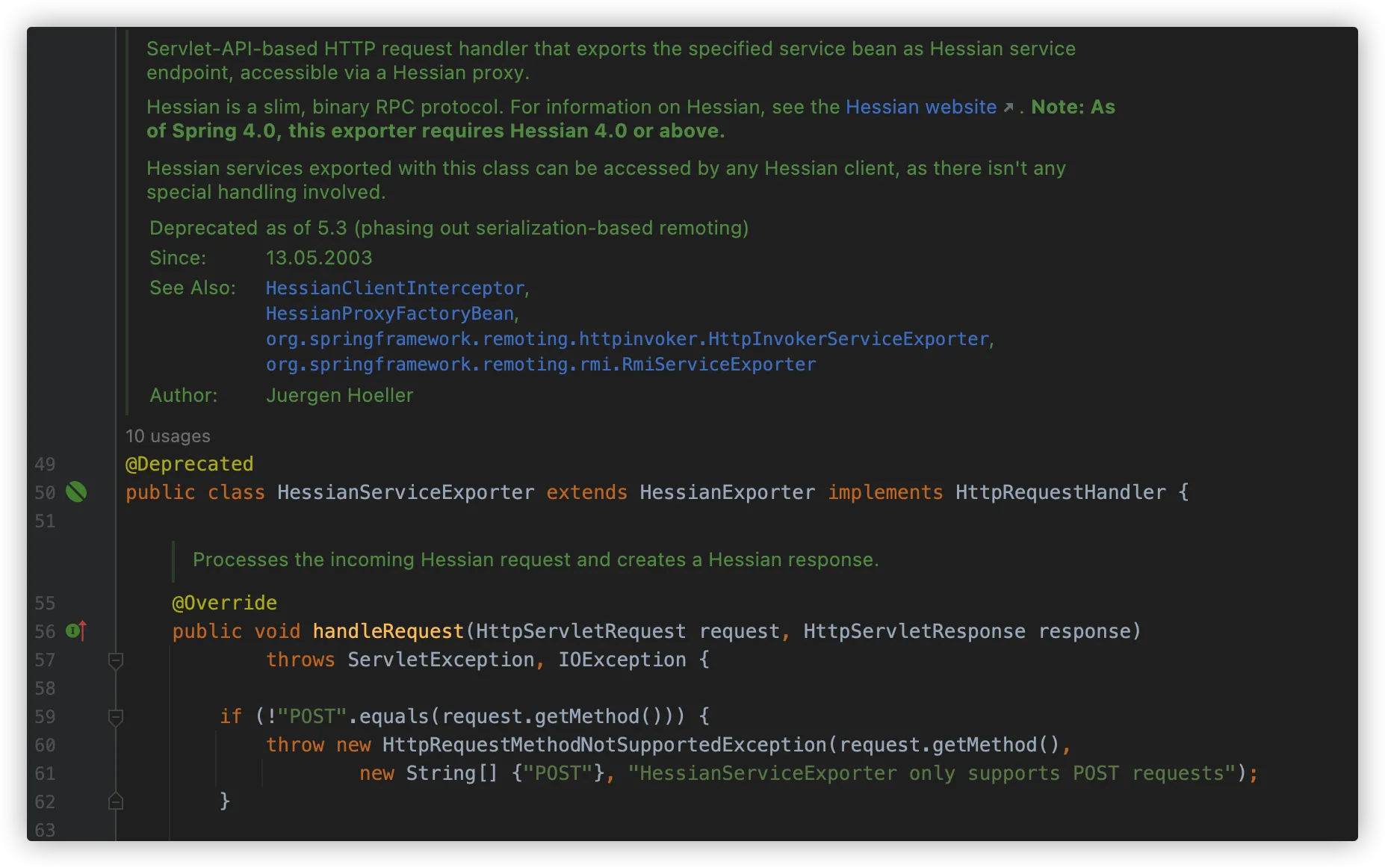
Task: Open the RmiServiceExporter reference link
Action: pyautogui.click(x=541, y=365)
